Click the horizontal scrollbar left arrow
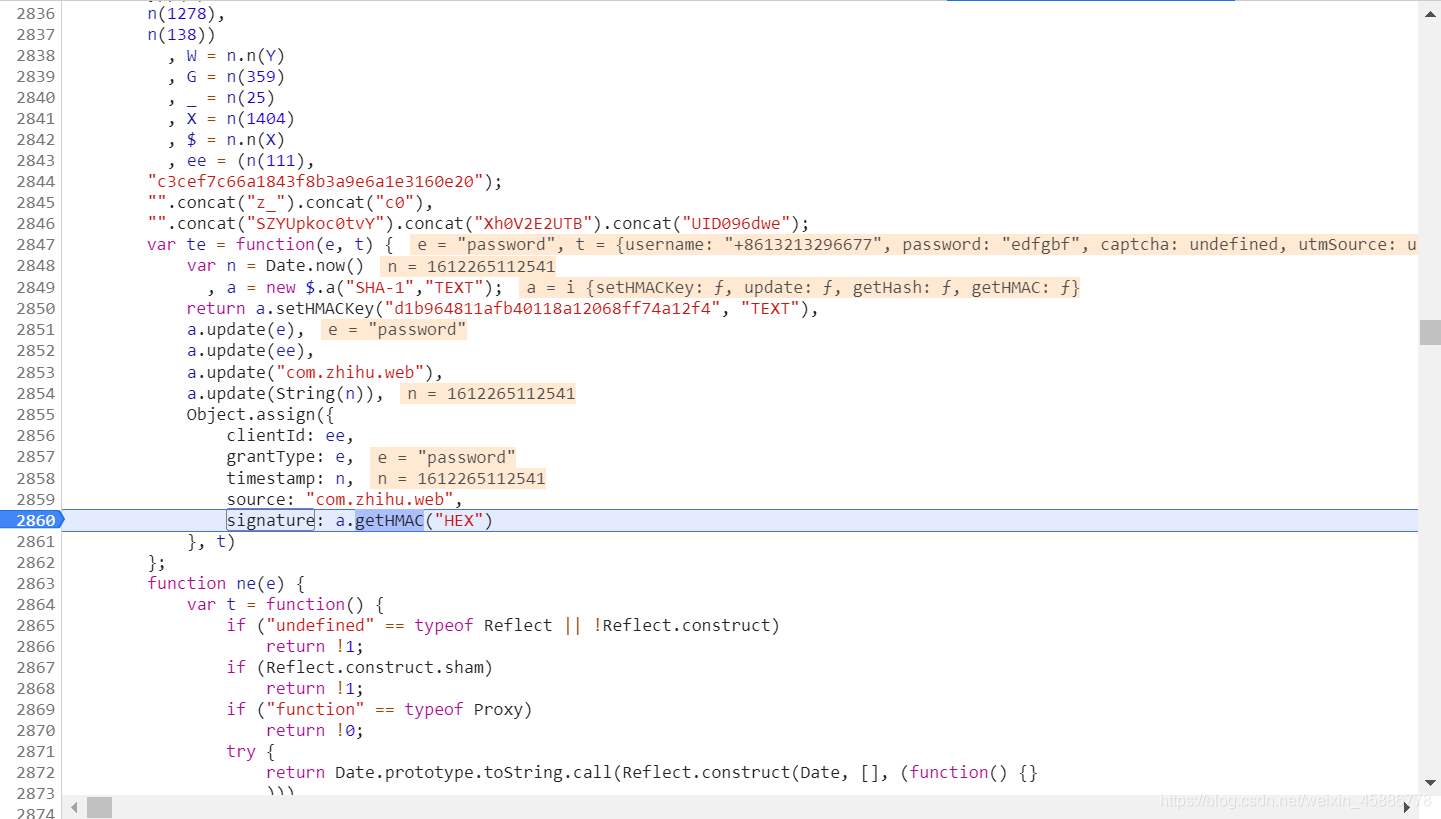The width and height of the screenshot is (1441, 819). pos(75,806)
